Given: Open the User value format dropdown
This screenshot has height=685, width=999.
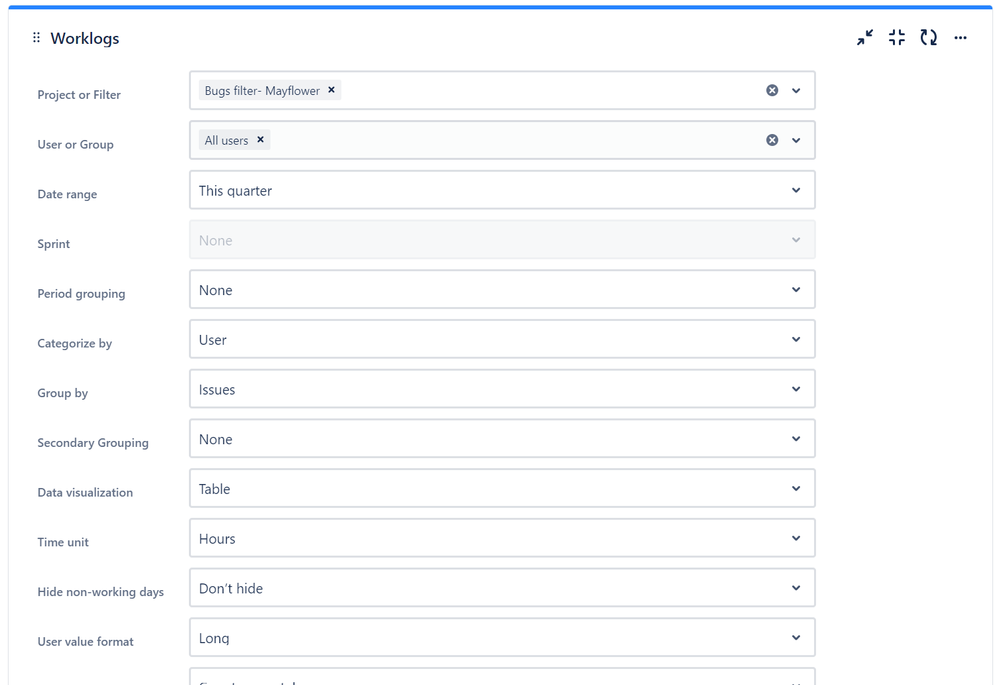Looking at the screenshot, I should pos(501,638).
